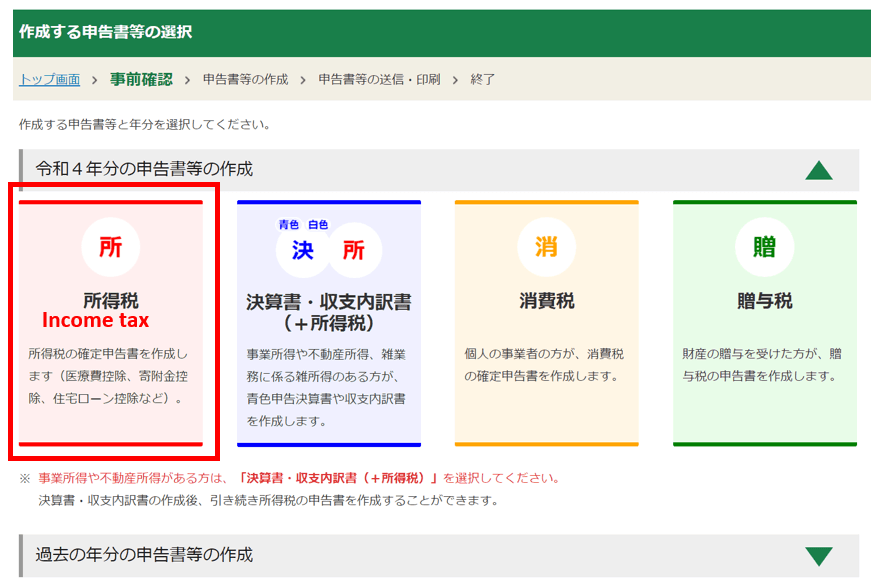Select the 決算書・収支内訳書(+所得税) card title
Screen dimensions: 875x584
coord(329,312)
